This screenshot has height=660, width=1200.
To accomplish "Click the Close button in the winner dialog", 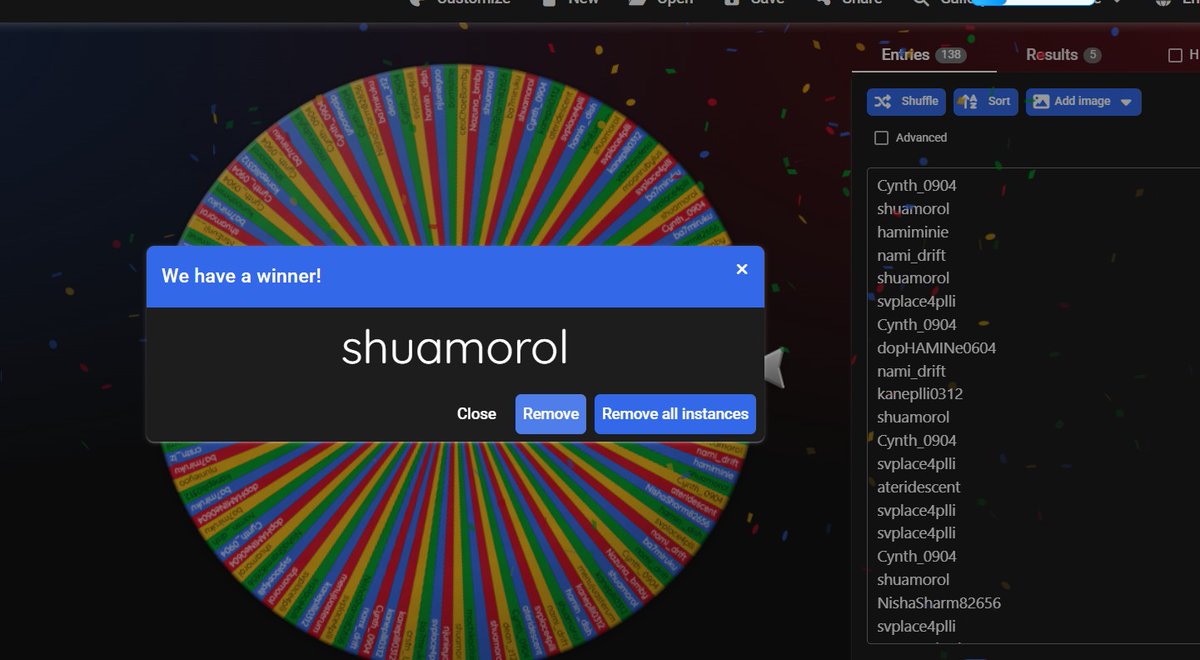I will [x=476, y=414].
